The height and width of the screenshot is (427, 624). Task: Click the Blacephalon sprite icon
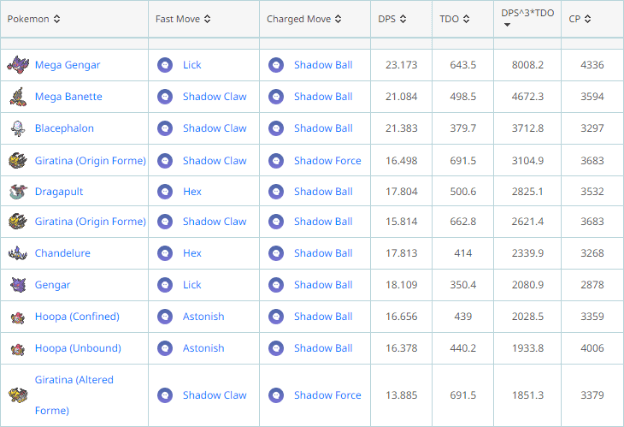coord(18,129)
